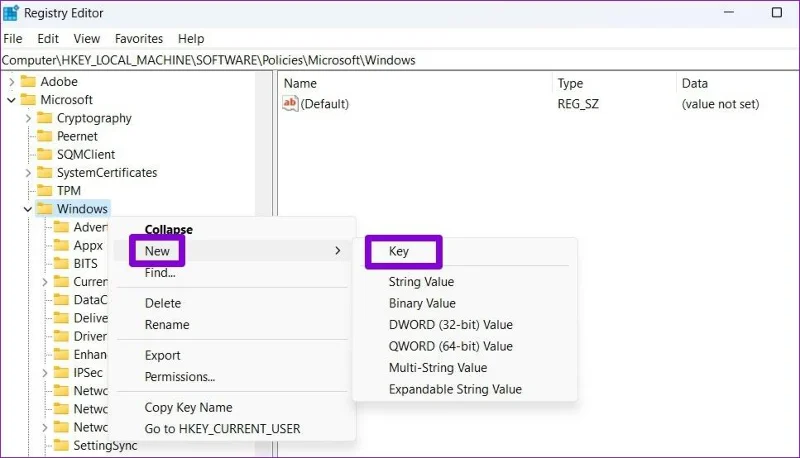Select the SQMClient key label
The image size is (800, 458).
point(86,154)
